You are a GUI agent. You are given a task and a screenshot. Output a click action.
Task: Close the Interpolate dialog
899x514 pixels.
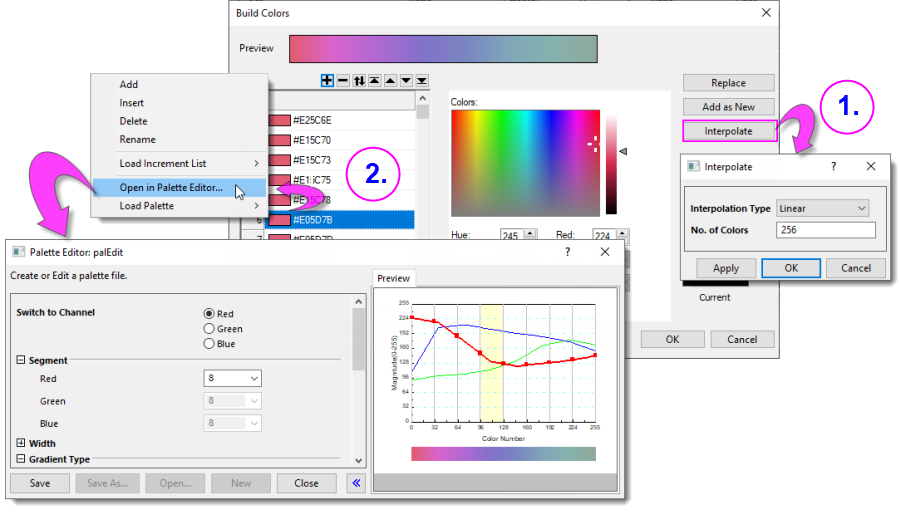pyautogui.click(x=871, y=166)
